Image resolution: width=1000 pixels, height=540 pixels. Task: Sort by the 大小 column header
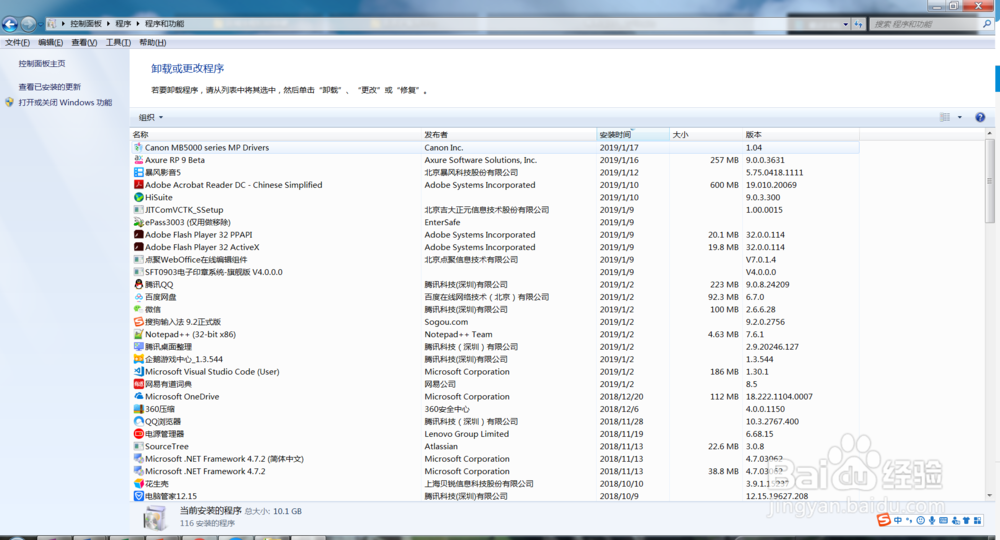[706, 135]
